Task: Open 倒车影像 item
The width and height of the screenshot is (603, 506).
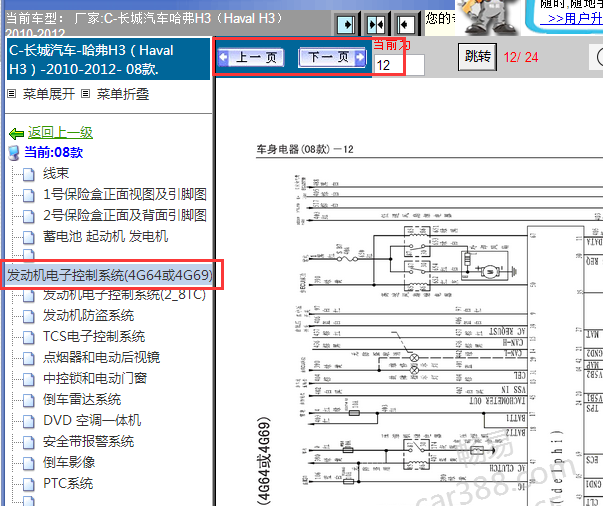Action: (x=69, y=462)
